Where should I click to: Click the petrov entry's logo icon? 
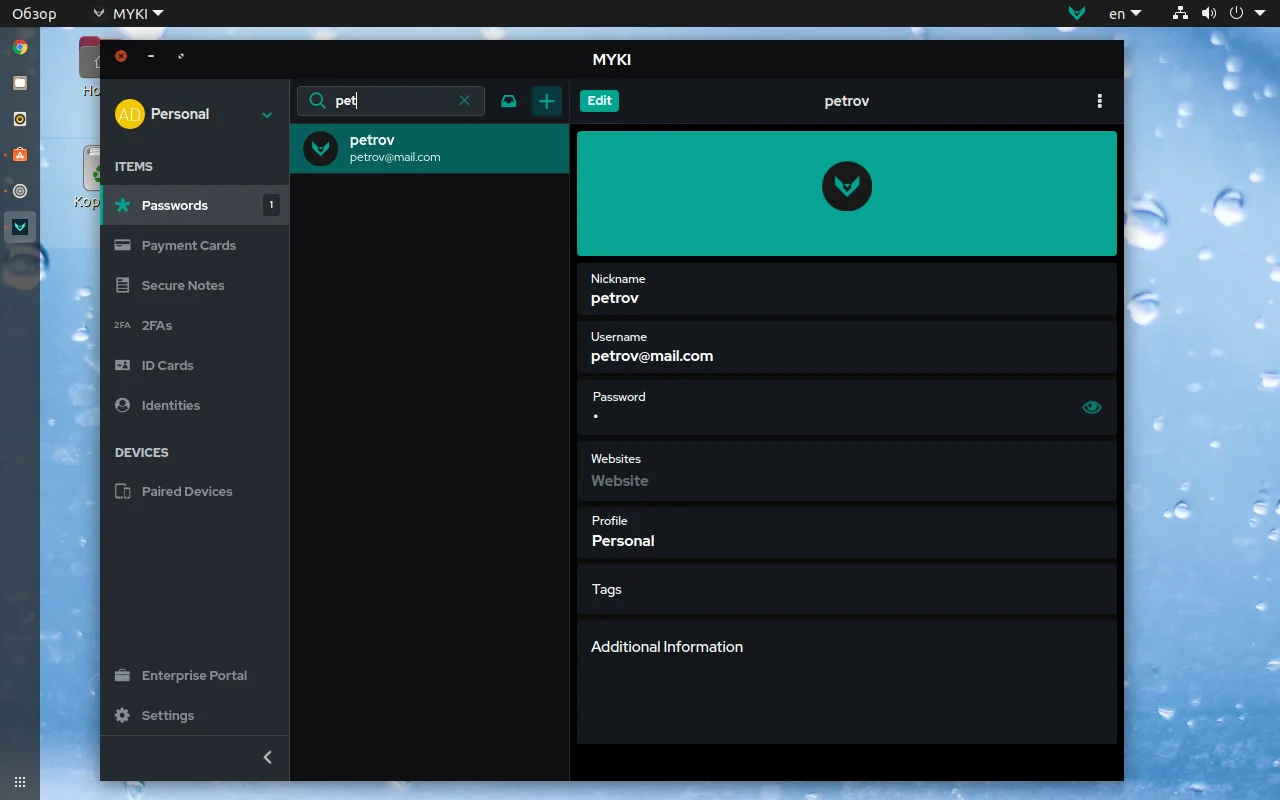321,149
